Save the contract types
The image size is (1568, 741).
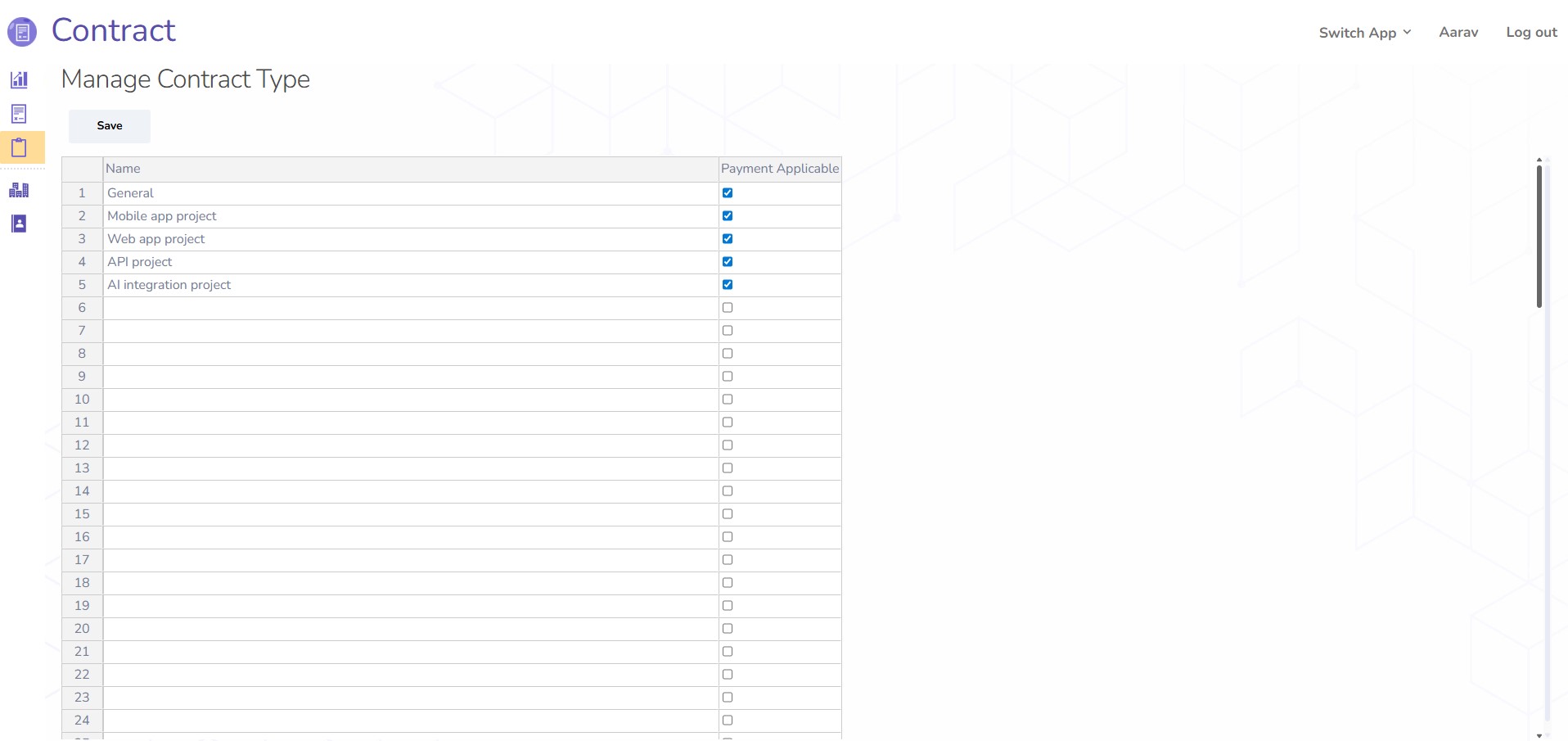(x=110, y=126)
